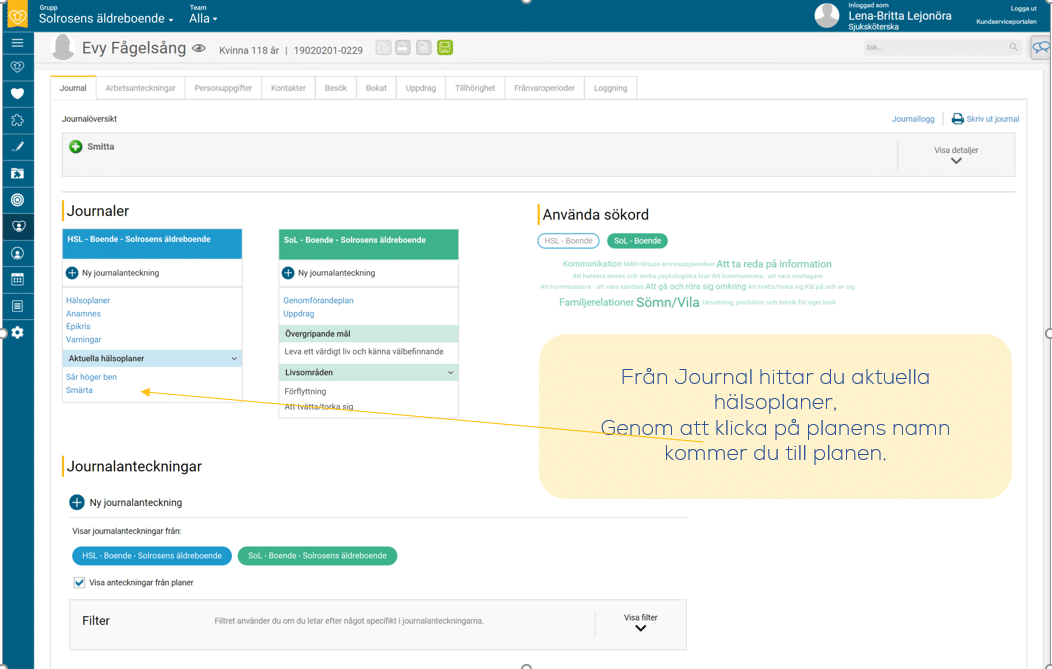The width and height of the screenshot is (1052, 669).
Task: Open the calendar icon in the sidebar
Action: [x=17, y=280]
